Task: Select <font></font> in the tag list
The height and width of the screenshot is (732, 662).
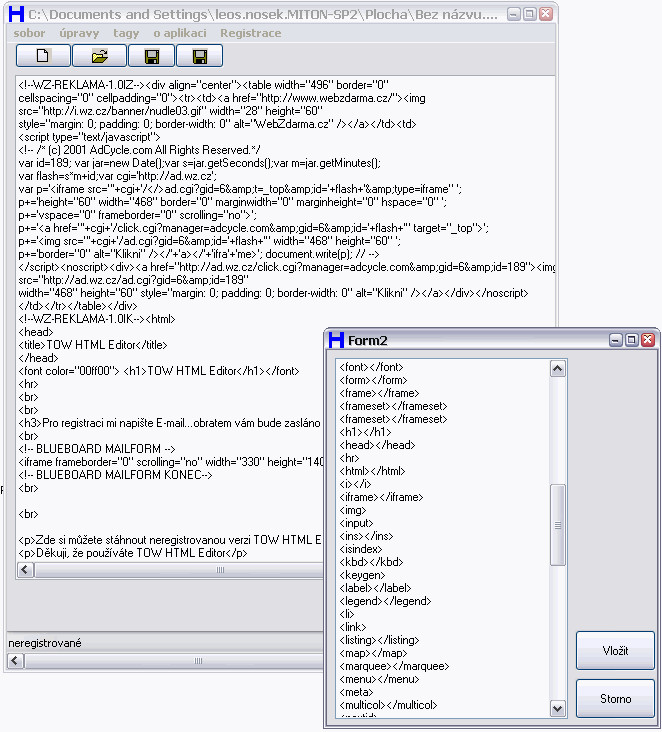Action: [x=371, y=367]
